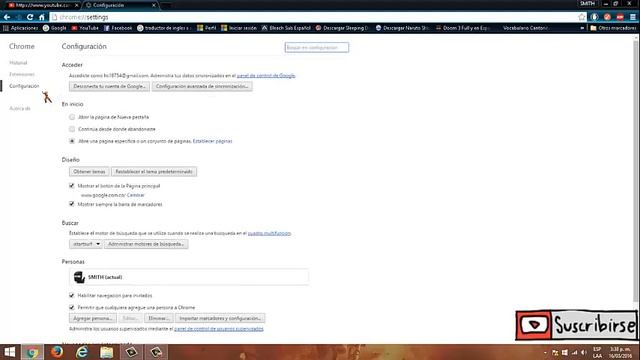Open the Descargar Sleeping Dogs bookmark
Image resolution: width=640 pixels, height=360 pixels.
[x=342, y=28]
